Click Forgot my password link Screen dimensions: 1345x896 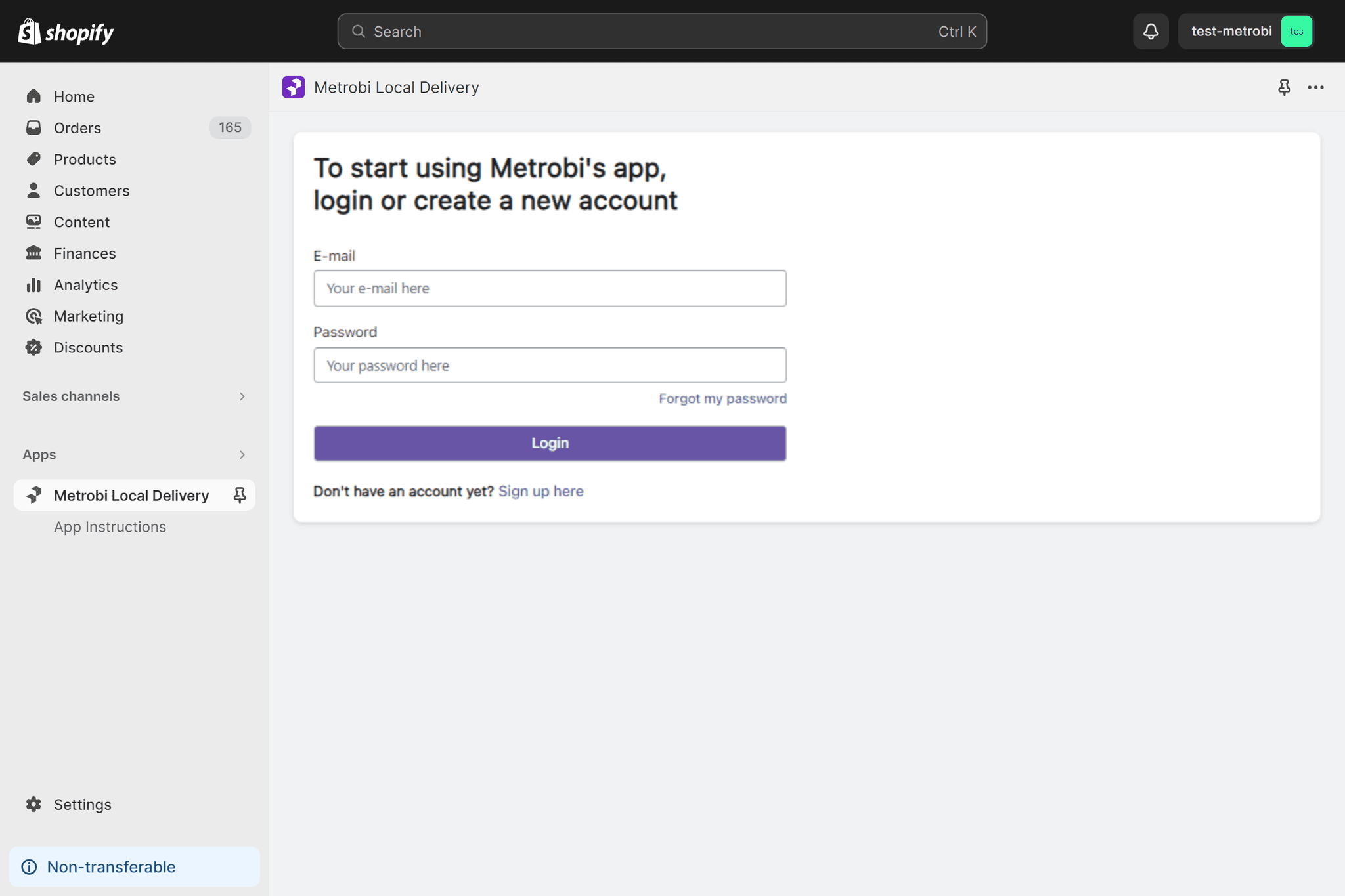tap(722, 398)
